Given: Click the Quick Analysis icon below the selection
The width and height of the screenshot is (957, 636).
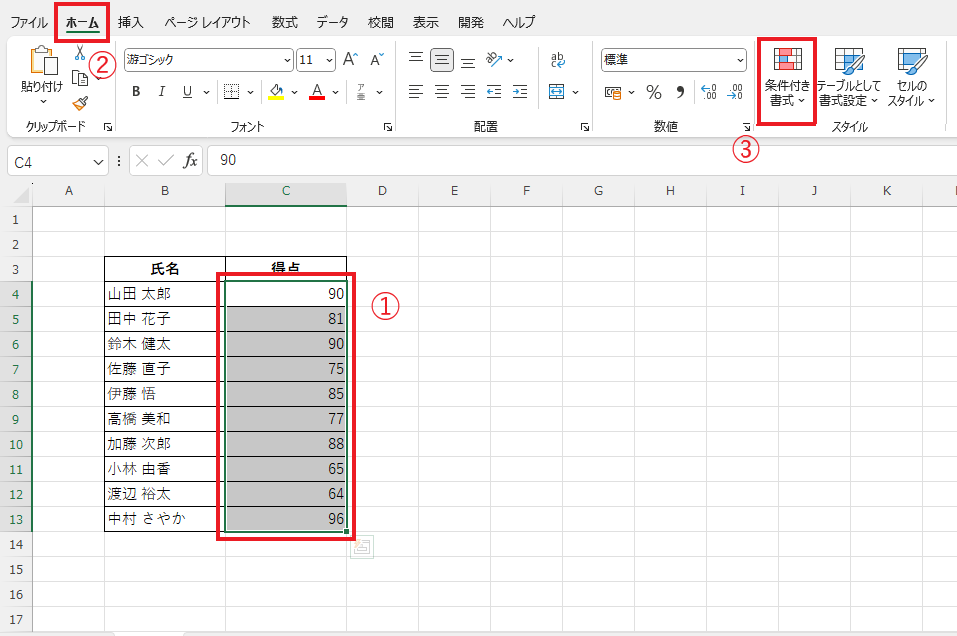Looking at the screenshot, I should click(x=362, y=546).
